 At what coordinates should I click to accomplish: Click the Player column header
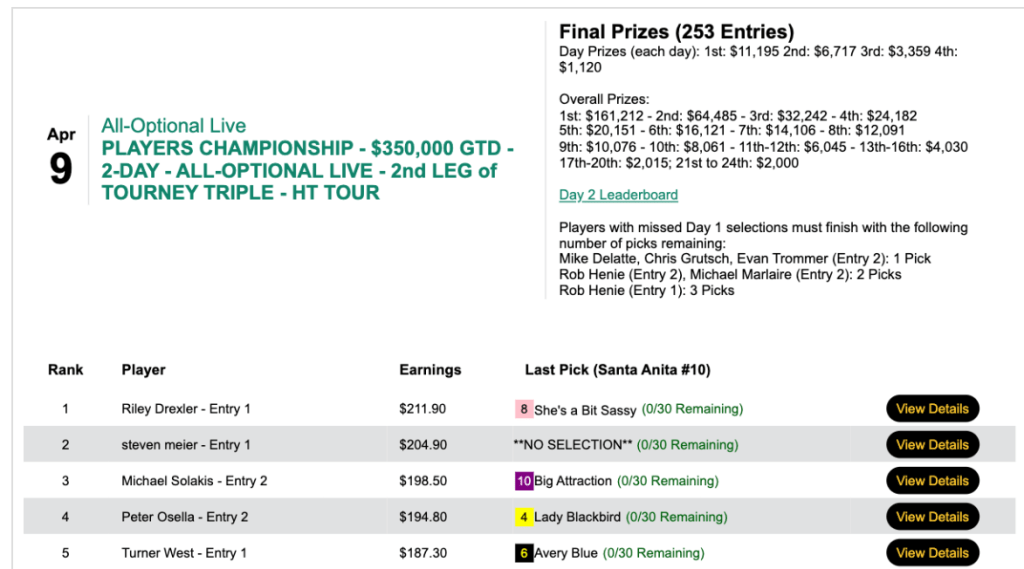coord(143,370)
